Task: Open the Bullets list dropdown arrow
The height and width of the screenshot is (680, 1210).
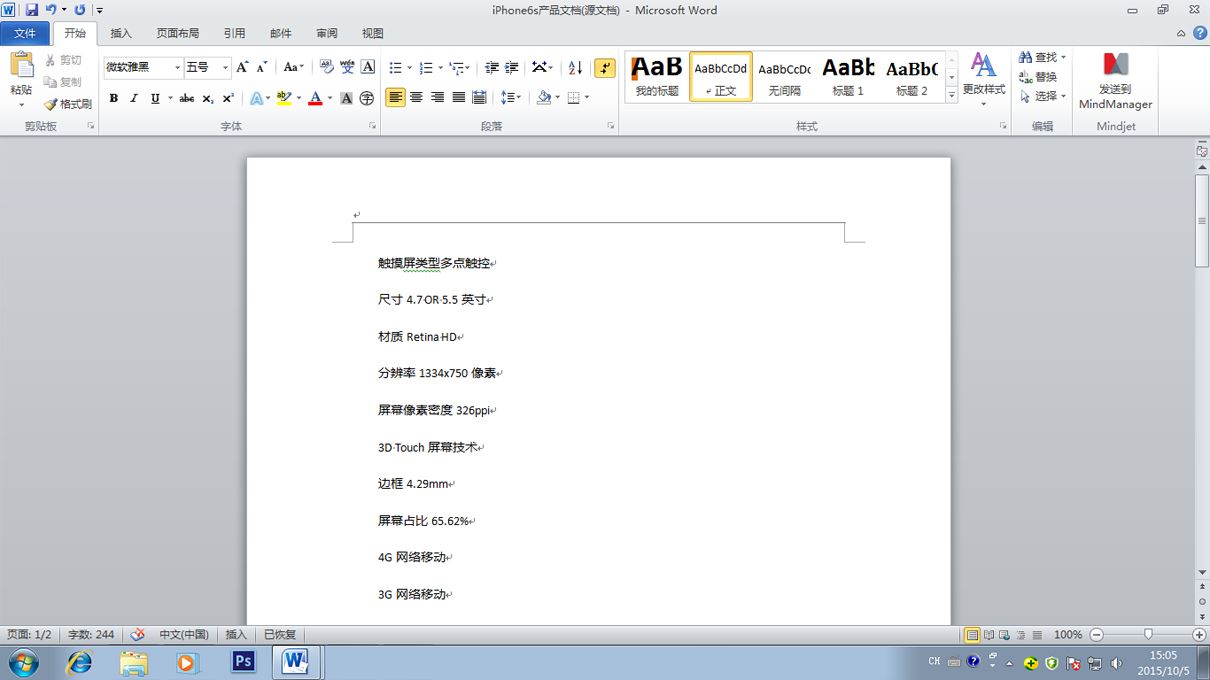Action: [x=409, y=68]
